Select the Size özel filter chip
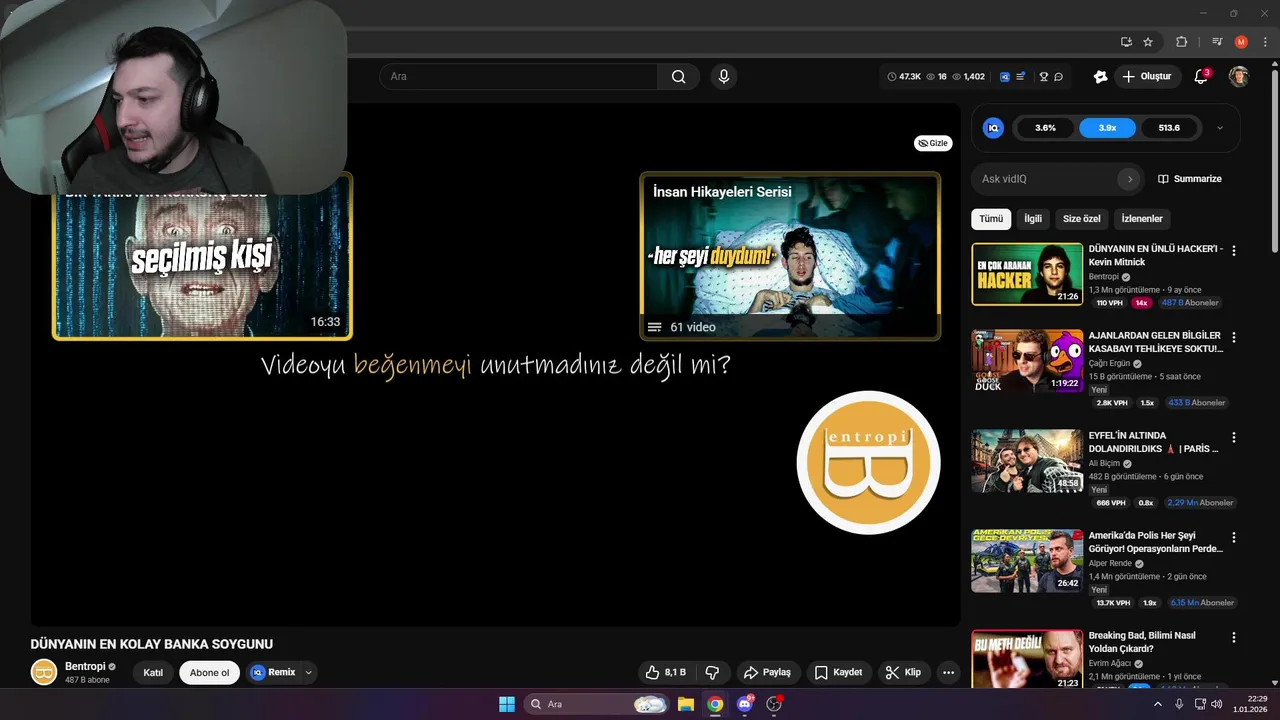This screenshot has height=720, width=1280. click(x=1081, y=219)
